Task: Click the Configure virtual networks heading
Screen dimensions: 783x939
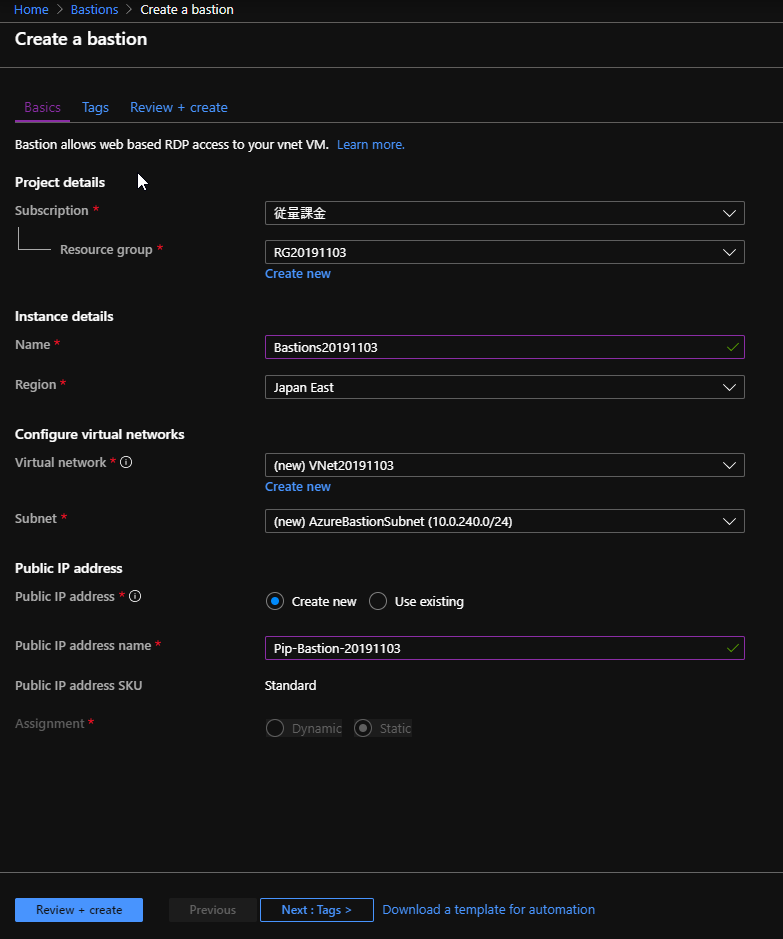Action: click(x=99, y=434)
